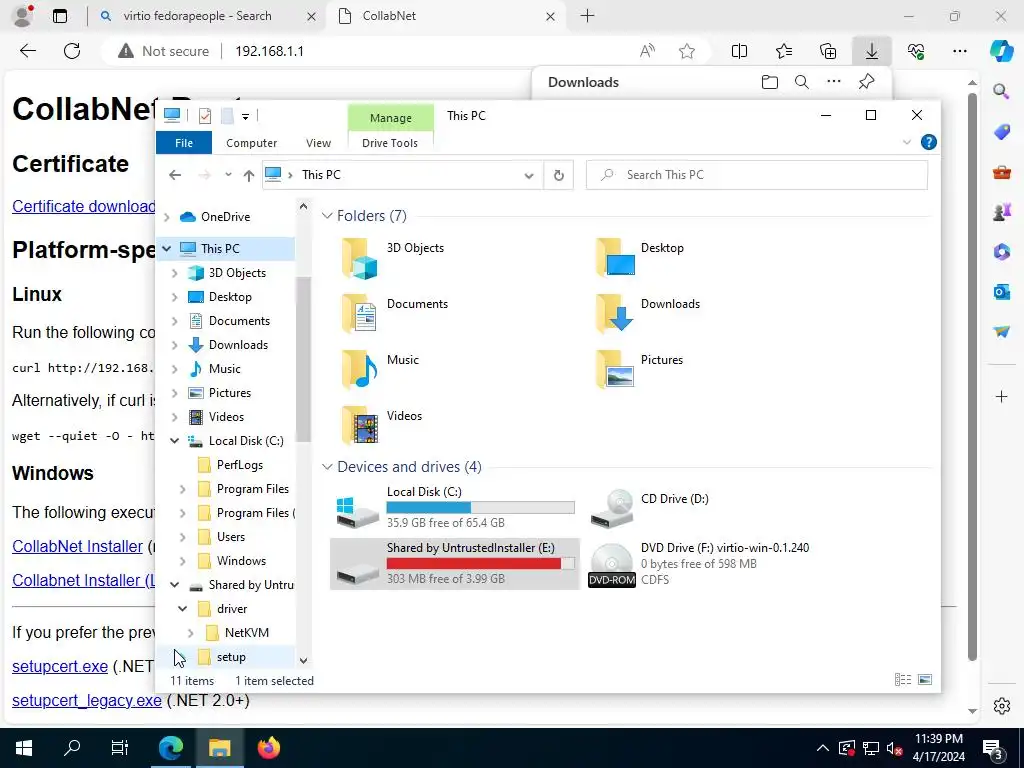Select Shared by UntrustedInstaller (E:) drive
The height and width of the screenshot is (768, 1024).
[455, 564]
